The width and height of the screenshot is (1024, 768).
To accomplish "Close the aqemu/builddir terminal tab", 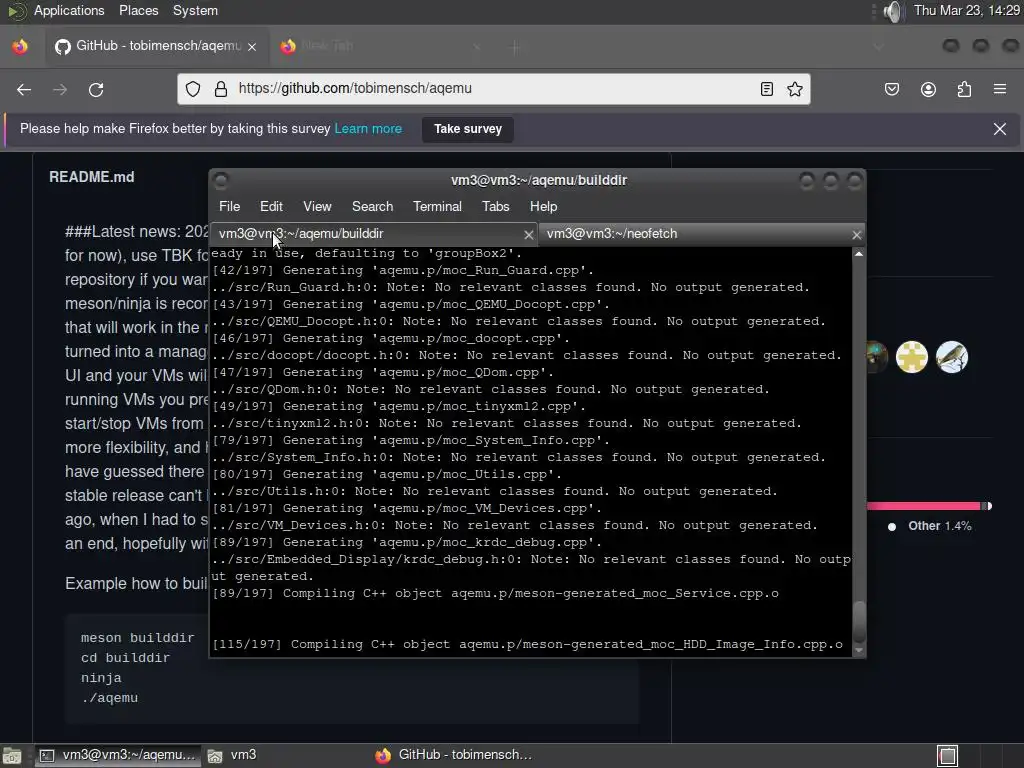I will pyautogui.click(x=528, y=234).
